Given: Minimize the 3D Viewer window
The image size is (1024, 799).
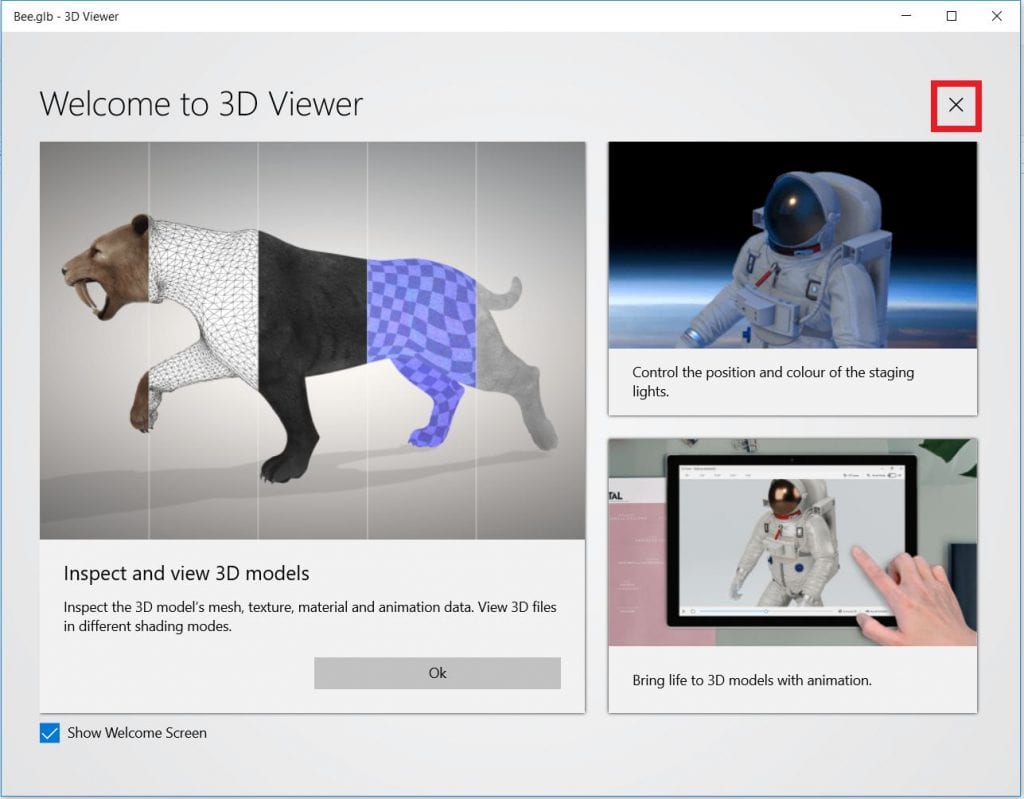Looking at the screenshot, I should pos(906,16).
